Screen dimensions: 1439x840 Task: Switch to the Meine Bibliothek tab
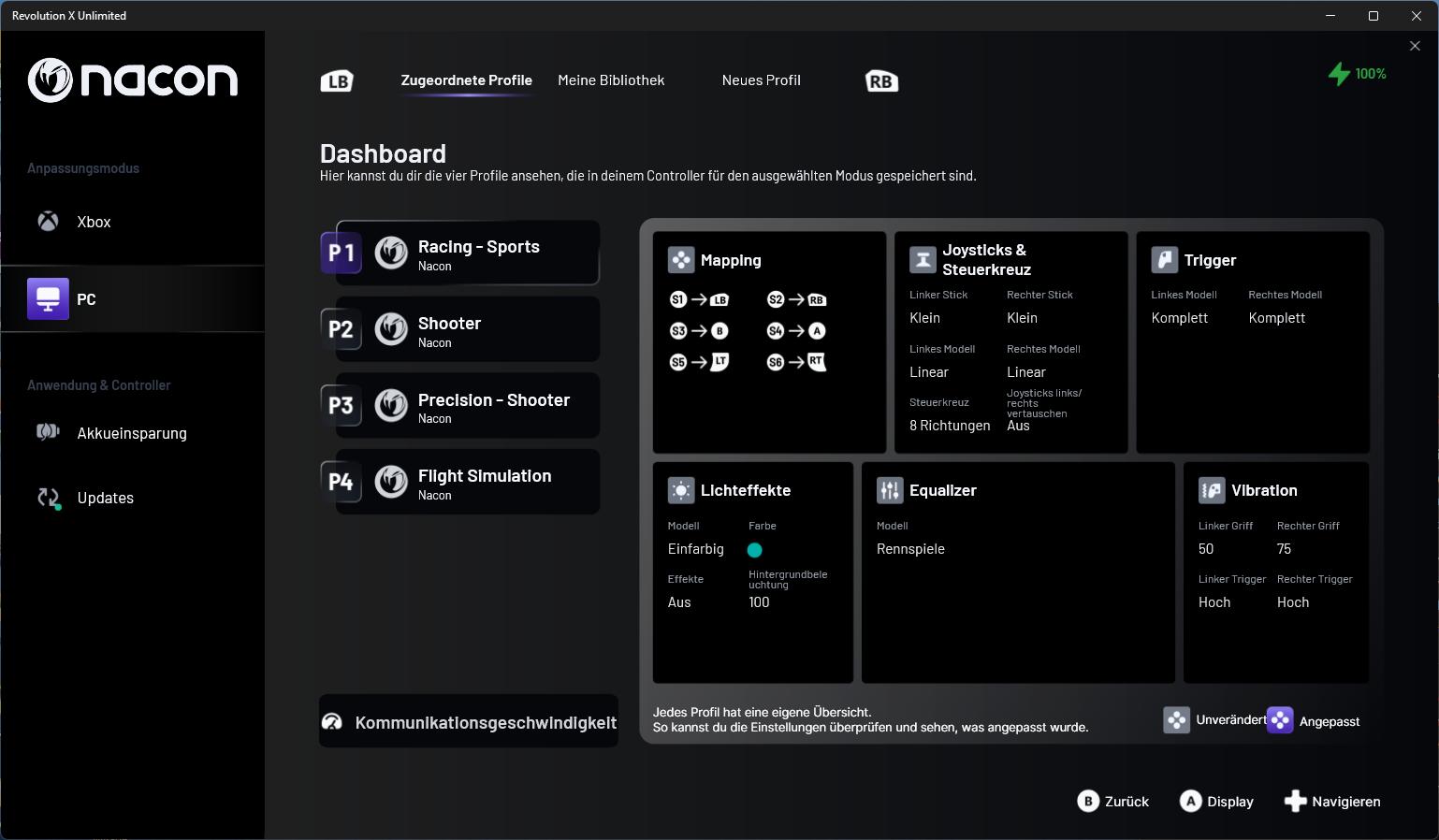point(611,80)
